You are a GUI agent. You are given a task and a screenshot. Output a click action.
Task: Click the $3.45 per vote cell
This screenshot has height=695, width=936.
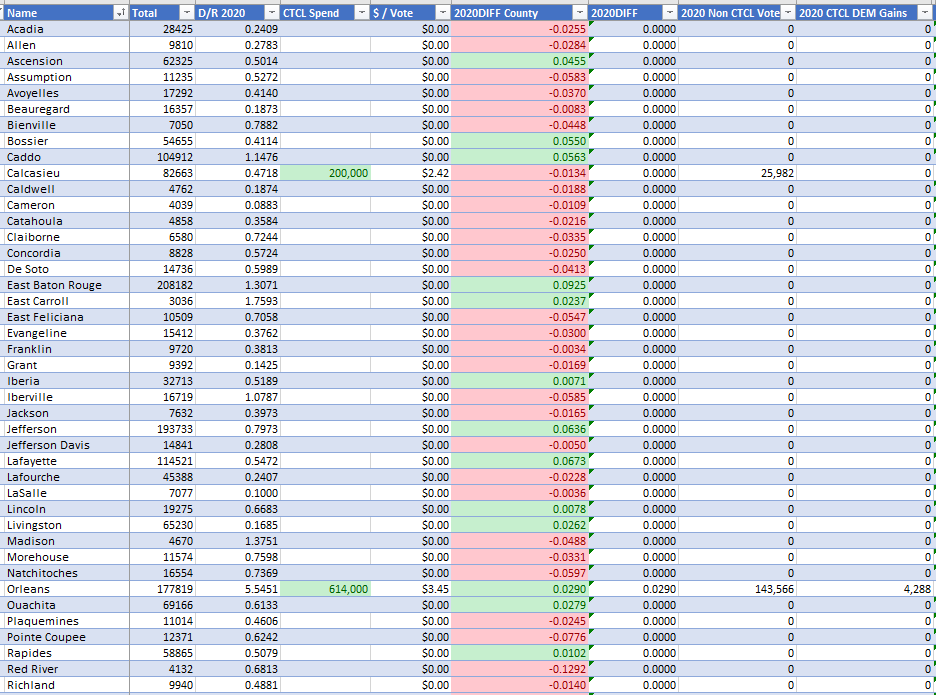411,589
